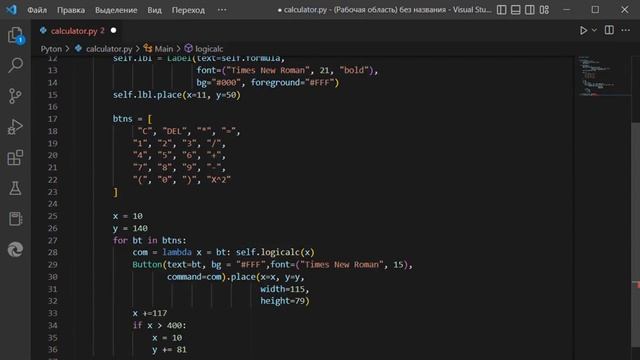Open the Customize Layout icon
640x360 pixels.
tap(544, 10)
